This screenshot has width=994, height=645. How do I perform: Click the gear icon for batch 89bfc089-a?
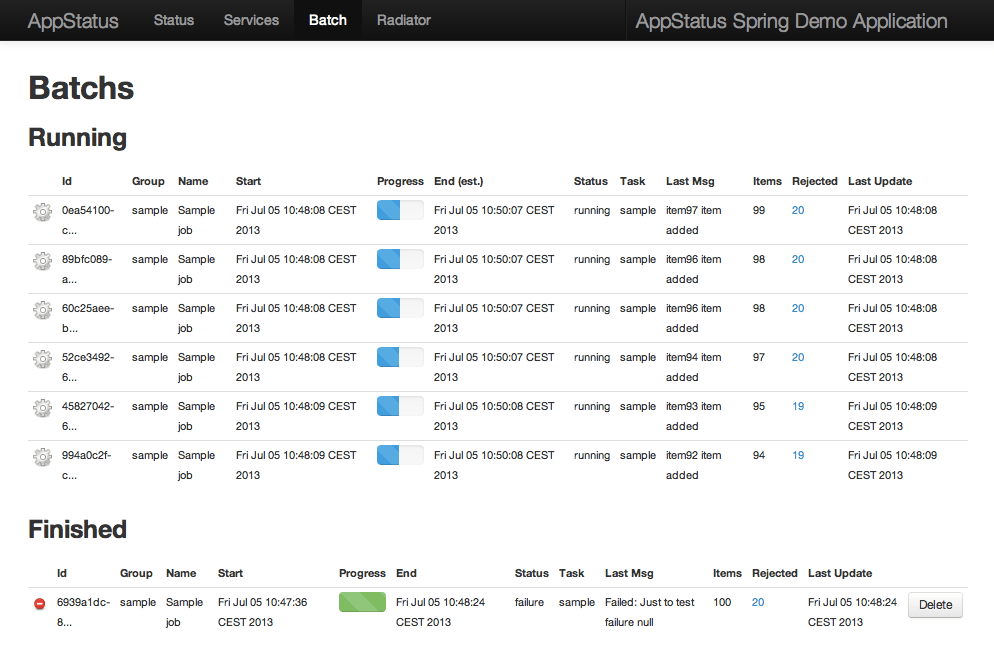click(42, 260)
